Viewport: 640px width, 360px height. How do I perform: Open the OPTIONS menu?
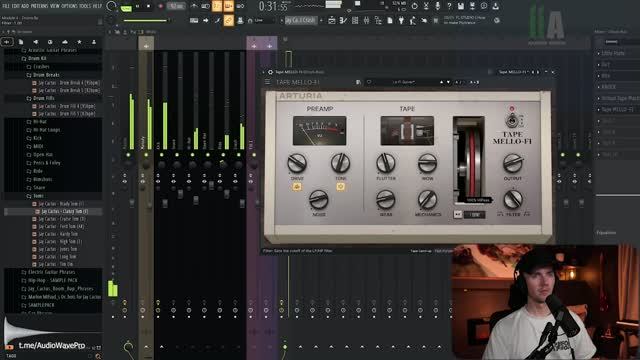[x=69, y=6]
